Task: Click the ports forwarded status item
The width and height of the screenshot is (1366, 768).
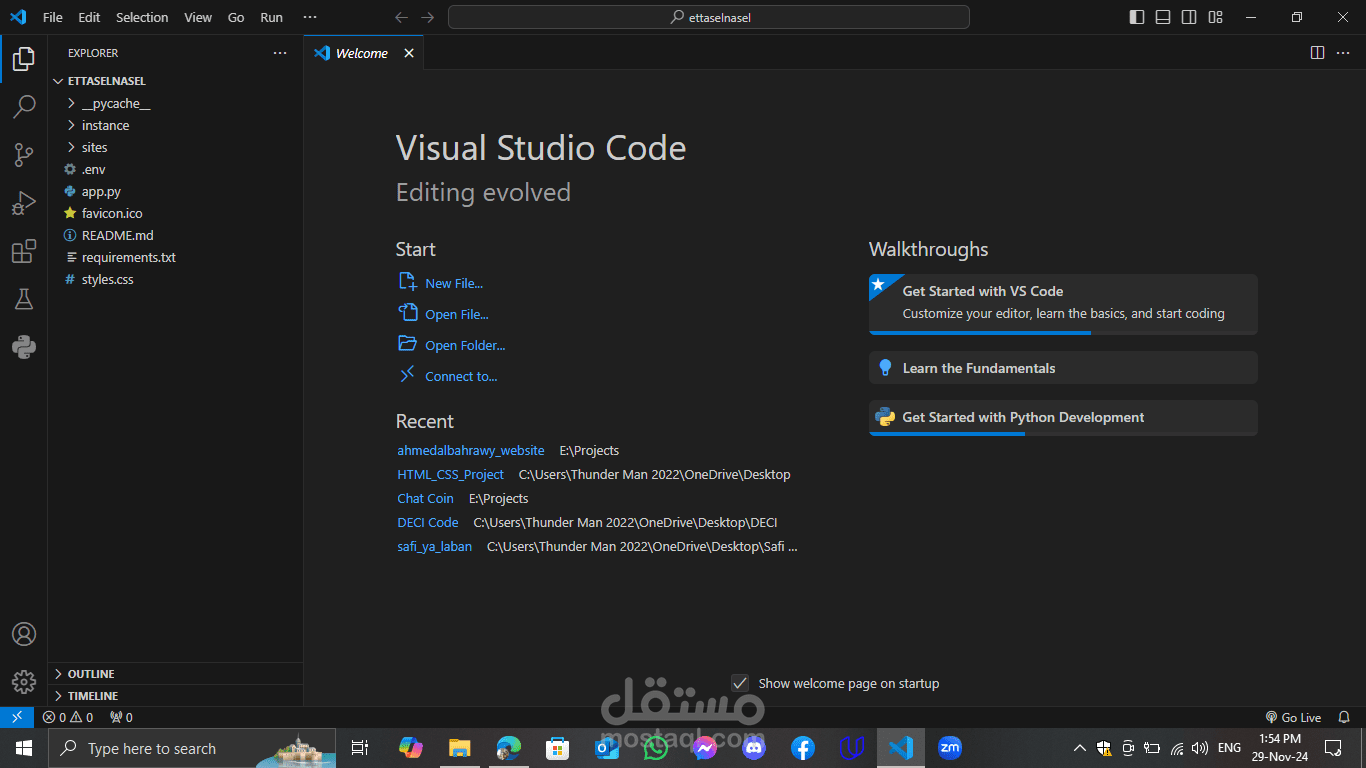Action: (x=121, y=717)
